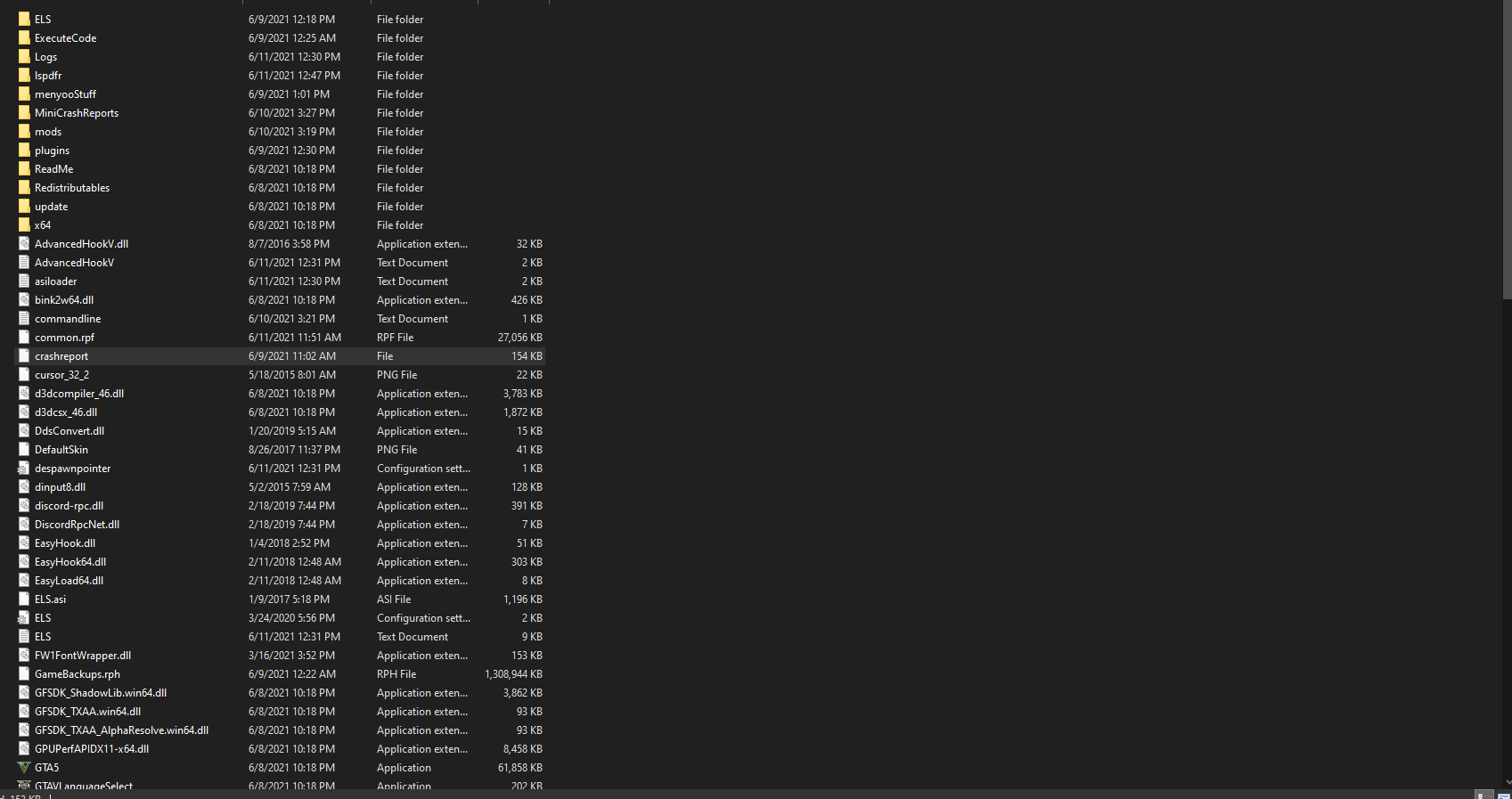This screenshot has width=1512, height=799.
Task: Click the RPF File type cell
Action: point(396,338)
